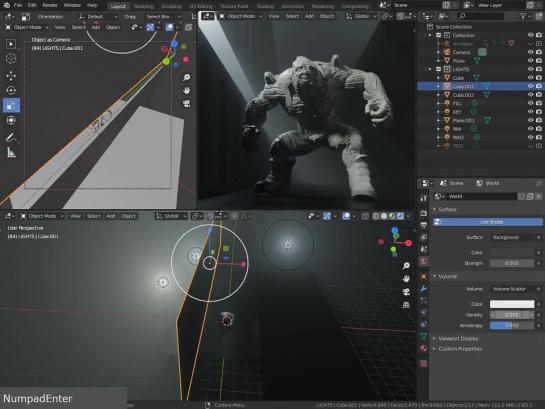Viewport: 545px width, 409px height.
Task: Open the Modifiers wrench tab
Action: 423,288
